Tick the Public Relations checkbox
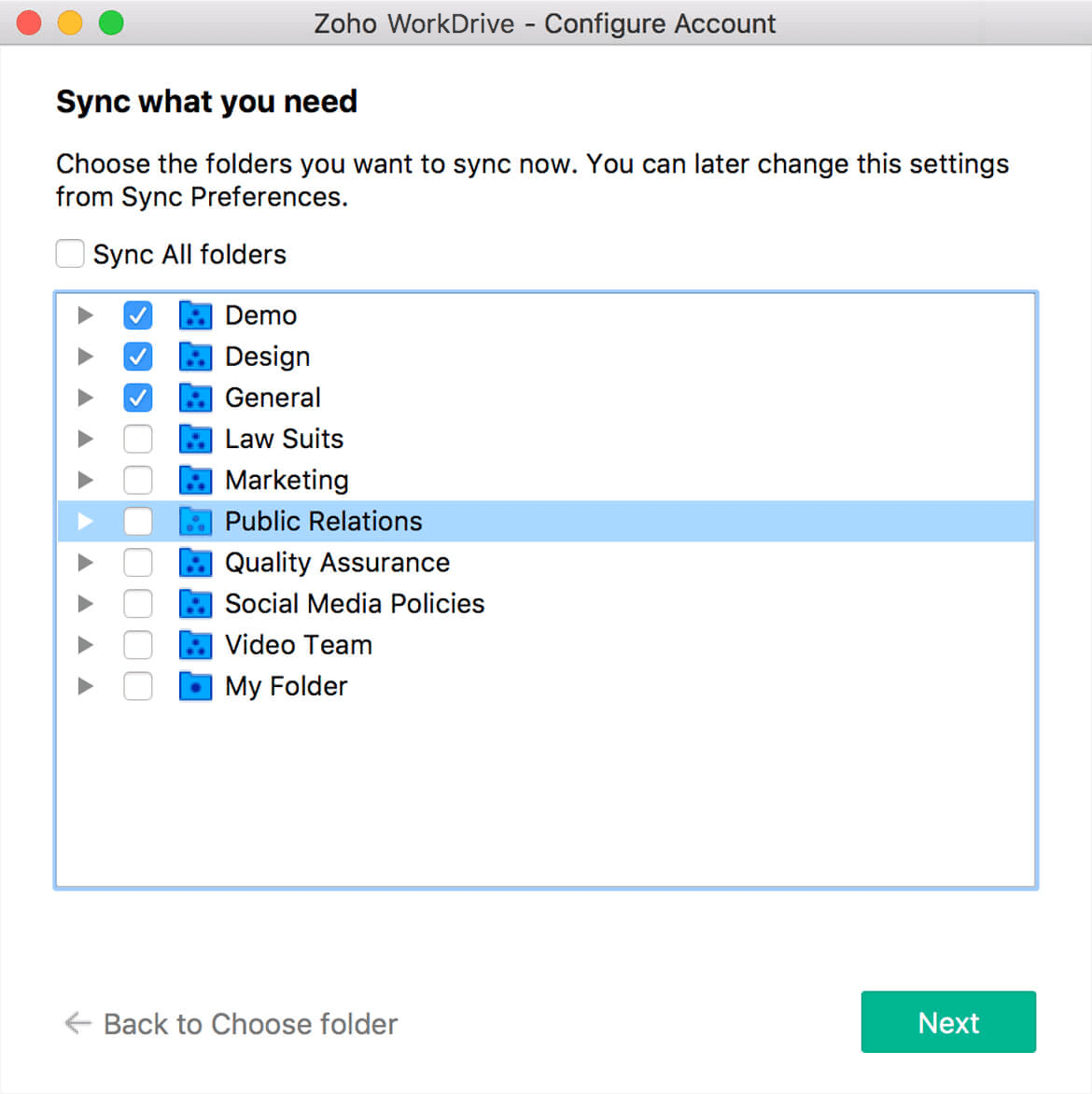The width and height of the screenshot is (1092, 1094). tap(138, 521)
